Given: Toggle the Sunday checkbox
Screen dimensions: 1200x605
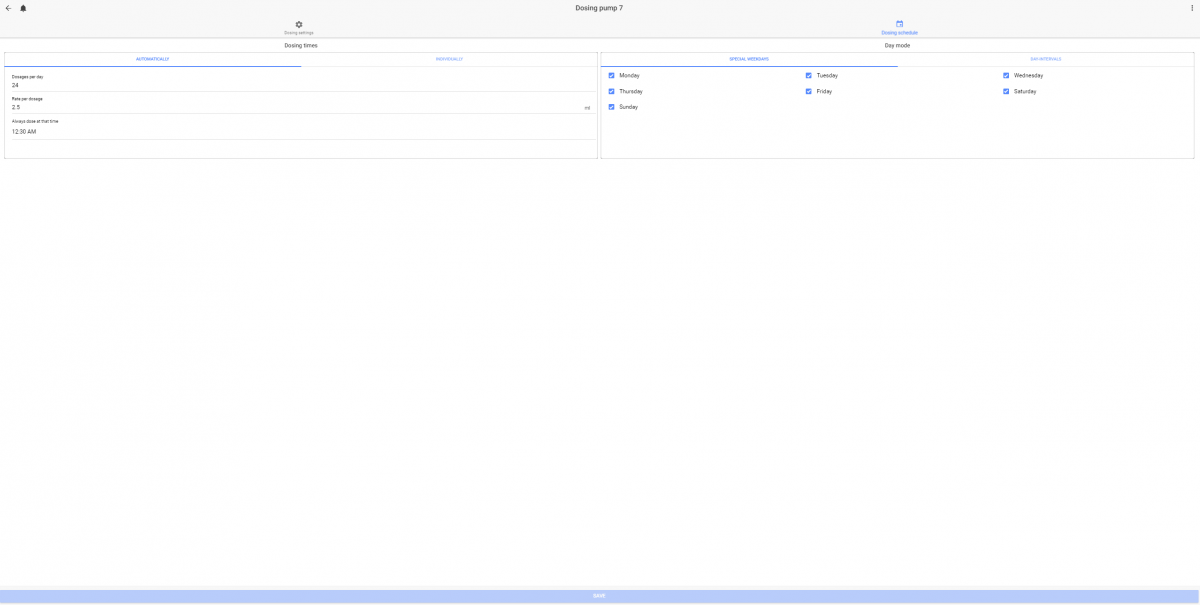Looking at the screenshot, I should [612, 107].
